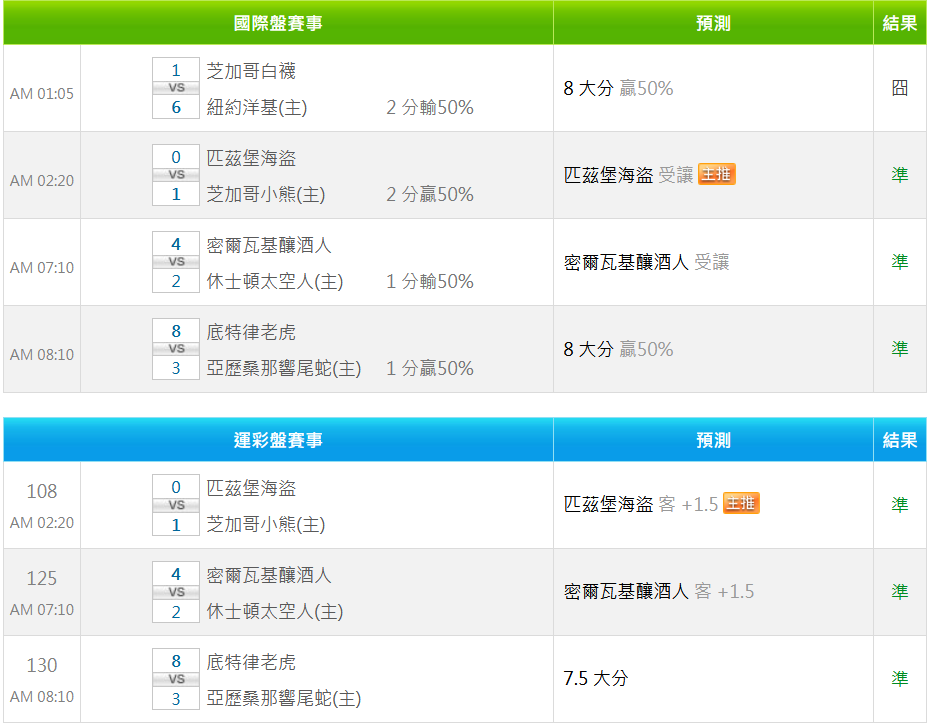Image resolution: width=928 pixels, height=724 pixels.
Task: Select game number 125
Action: click(x=42, y=578)
